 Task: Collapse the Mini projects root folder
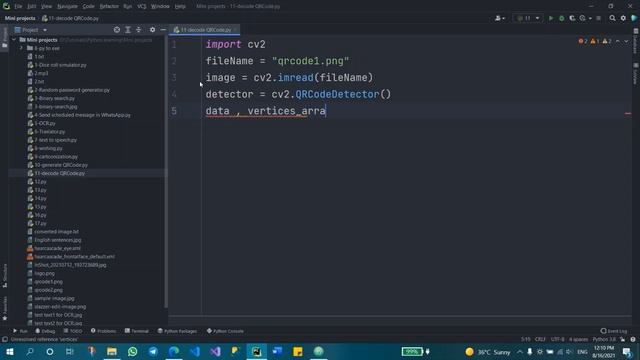click(x=14, y=40)
